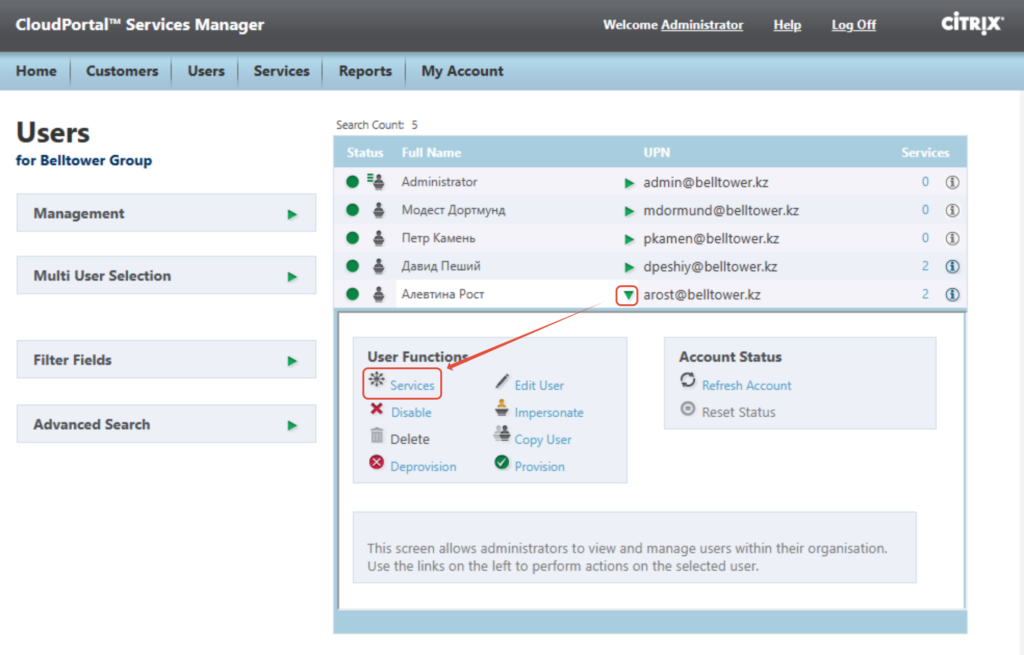Select the UPN mdormund@belltower.kz
Screen dimensions: 1024x655
pyautogui.click(x=721, y=210)
